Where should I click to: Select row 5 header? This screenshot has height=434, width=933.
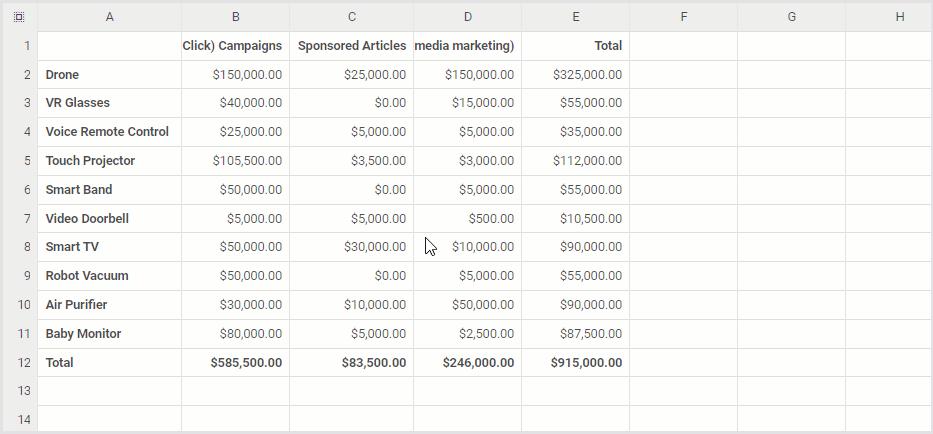coord(19,160)
